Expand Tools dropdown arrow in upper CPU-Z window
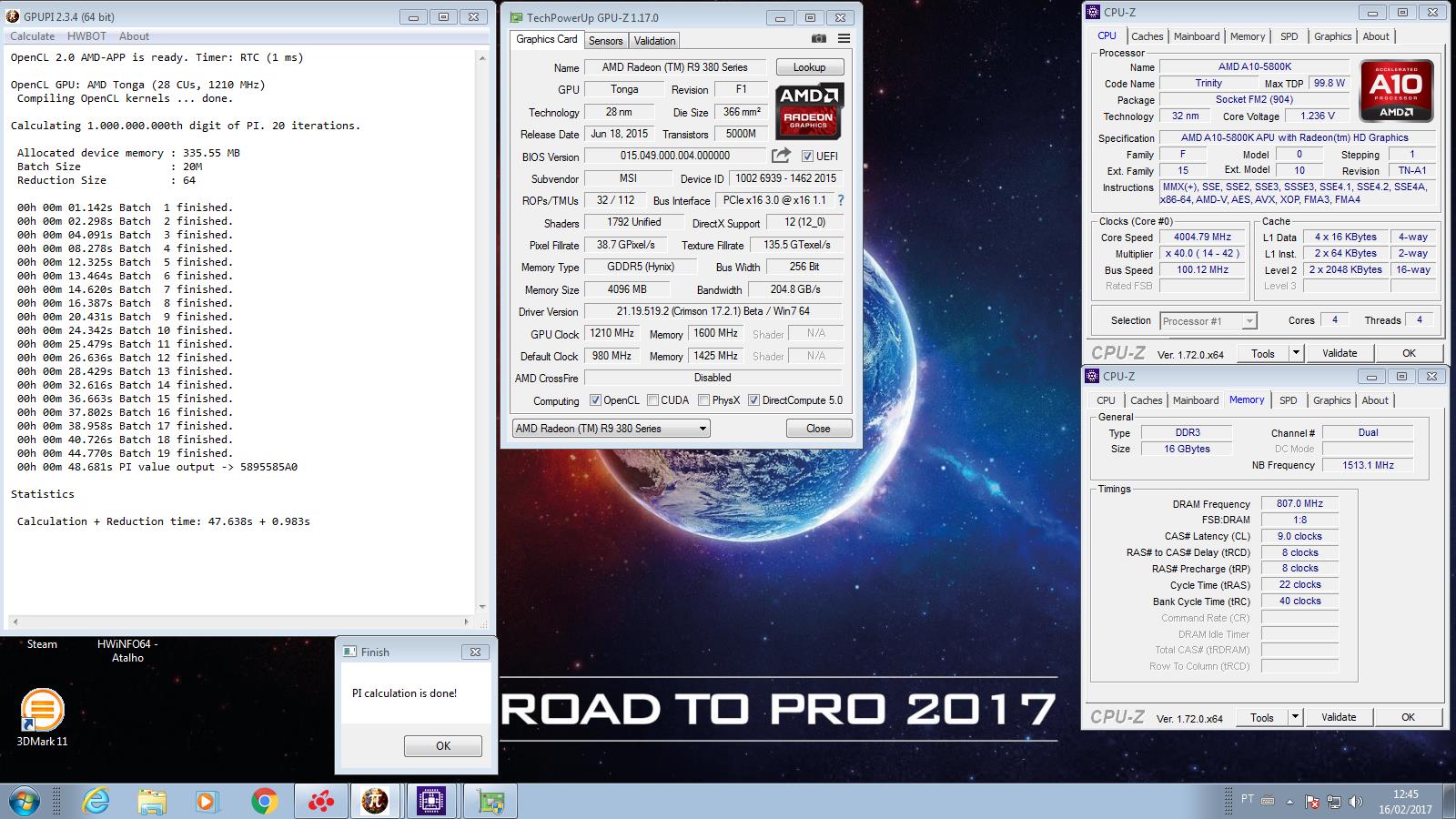Image resolution: width=1456 pixels, height=819 pixels. pos(1296,353)
